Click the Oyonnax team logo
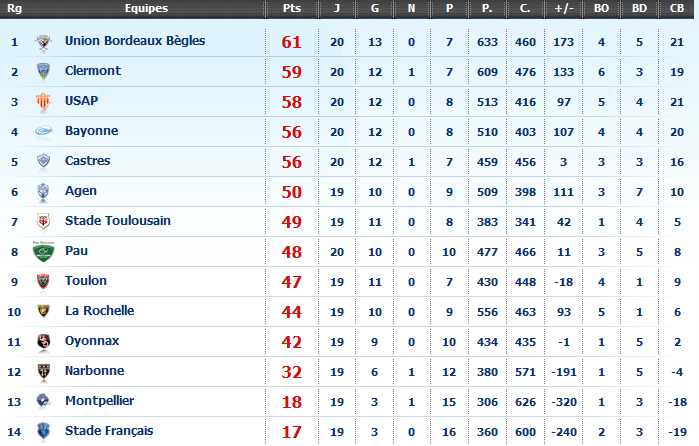The image size is (699, 446). coord(43,342)
